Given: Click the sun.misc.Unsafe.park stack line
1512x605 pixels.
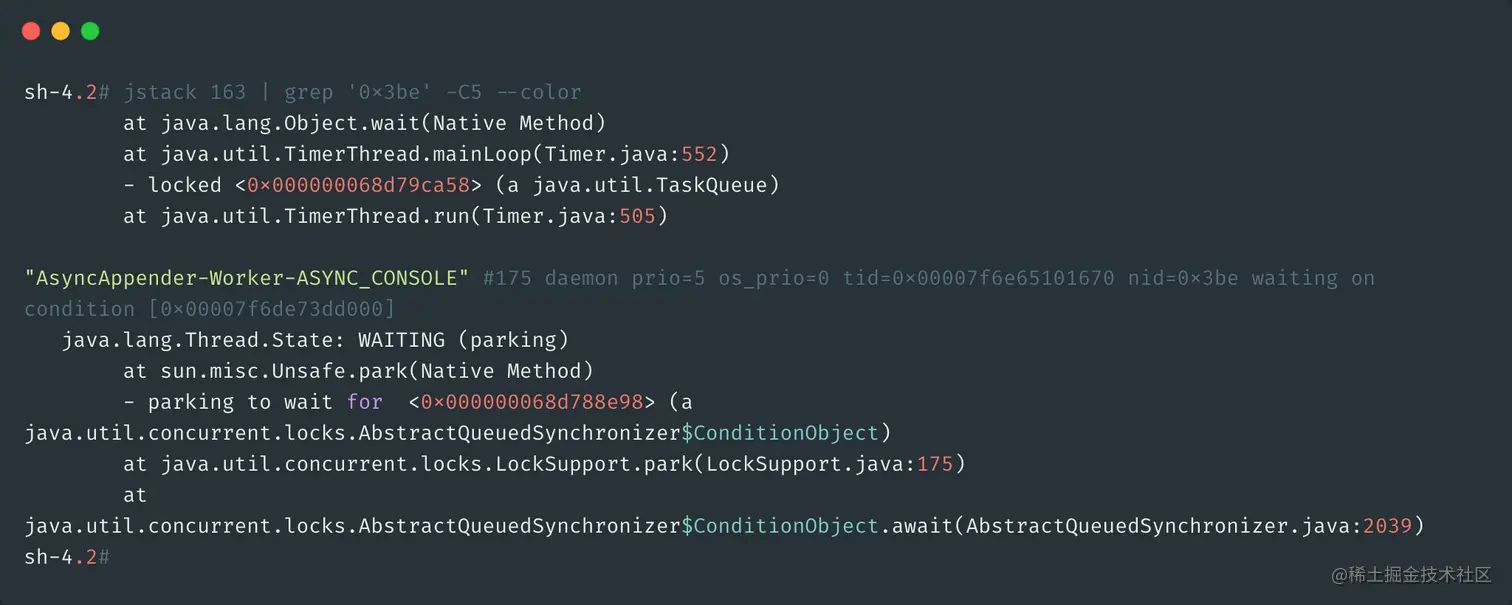Looking at the screenshot, I should click(x=358, y=372).
